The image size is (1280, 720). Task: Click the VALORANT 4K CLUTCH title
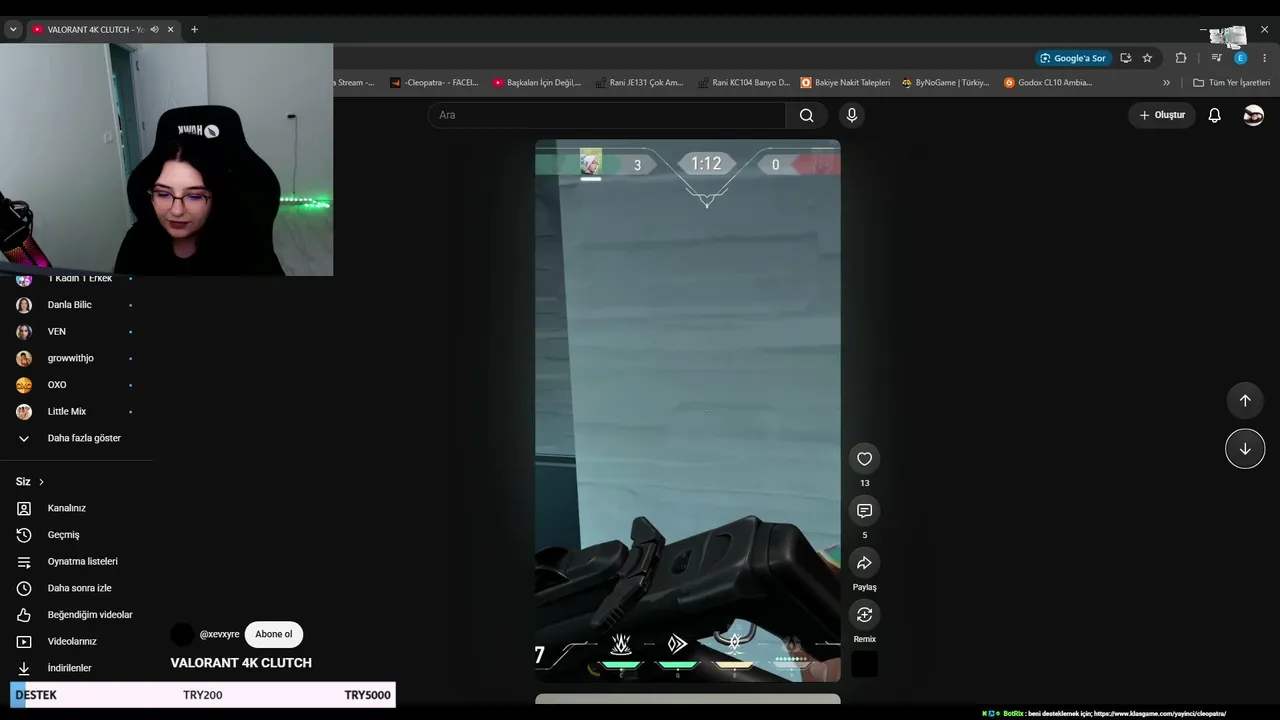241,663
